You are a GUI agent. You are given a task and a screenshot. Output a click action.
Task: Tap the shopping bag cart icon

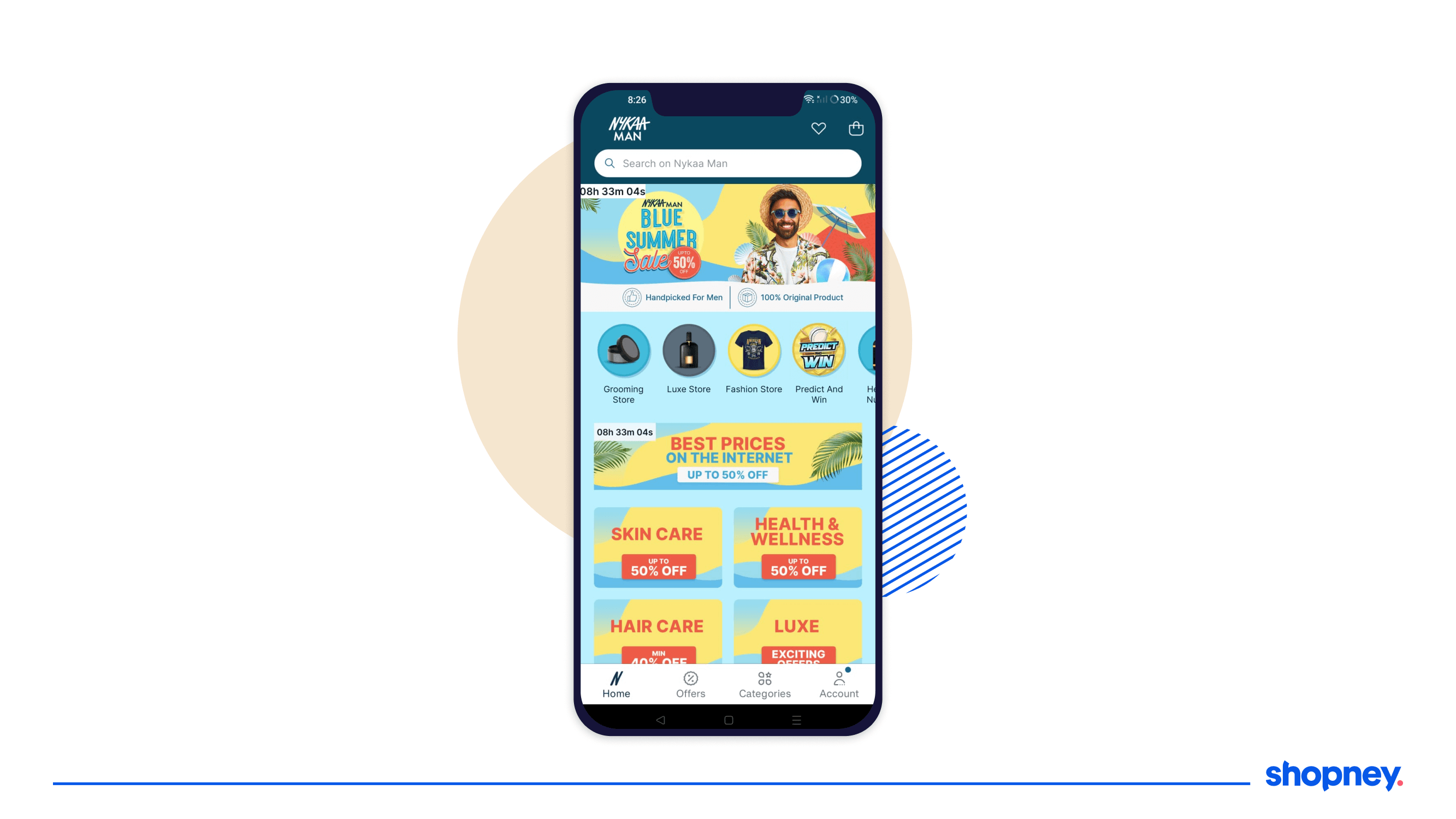pyautogui.click(x=854, y=128)
